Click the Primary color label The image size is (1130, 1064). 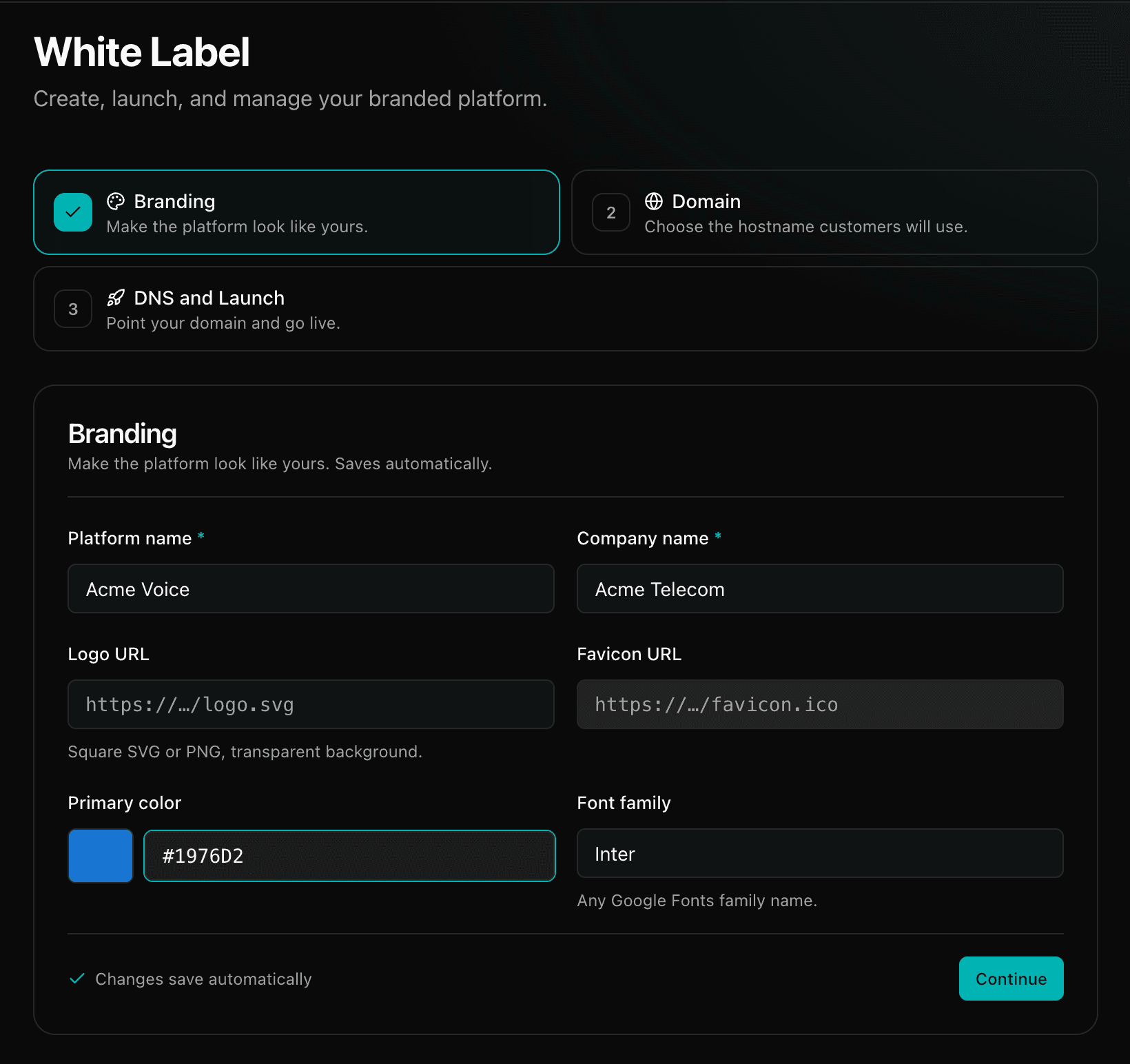125,803
